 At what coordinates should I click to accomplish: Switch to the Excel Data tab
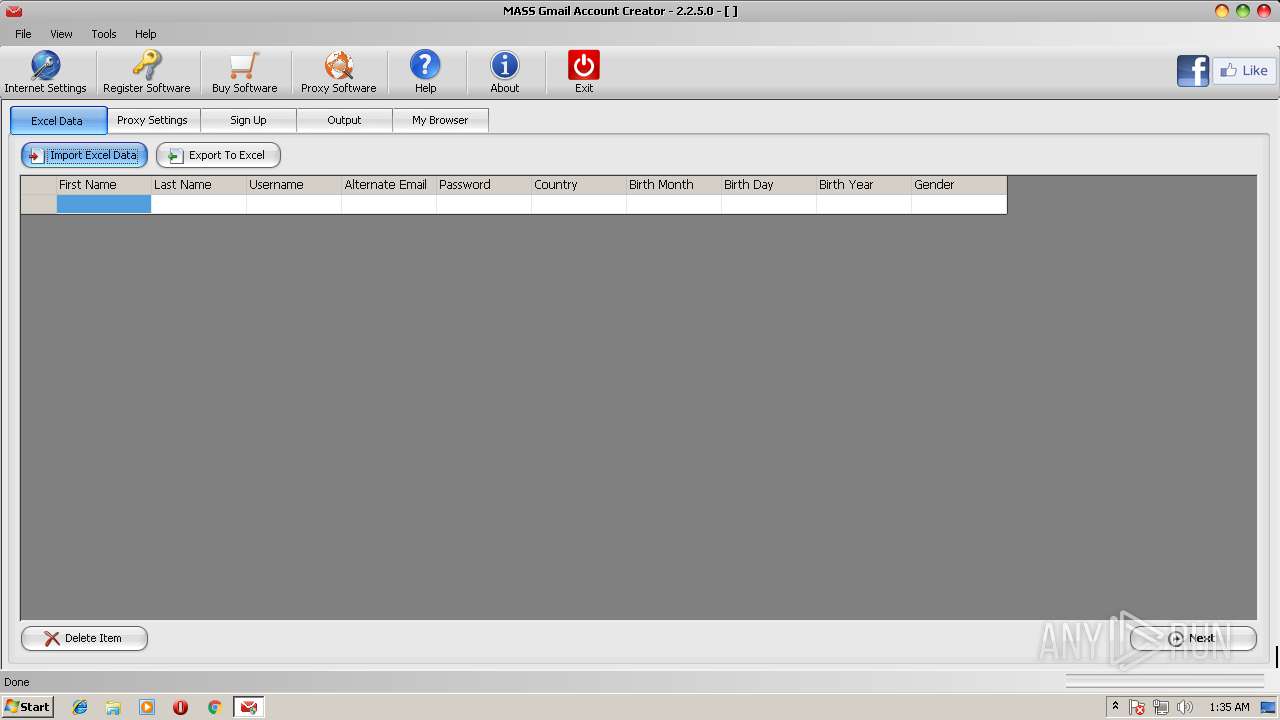58,121
